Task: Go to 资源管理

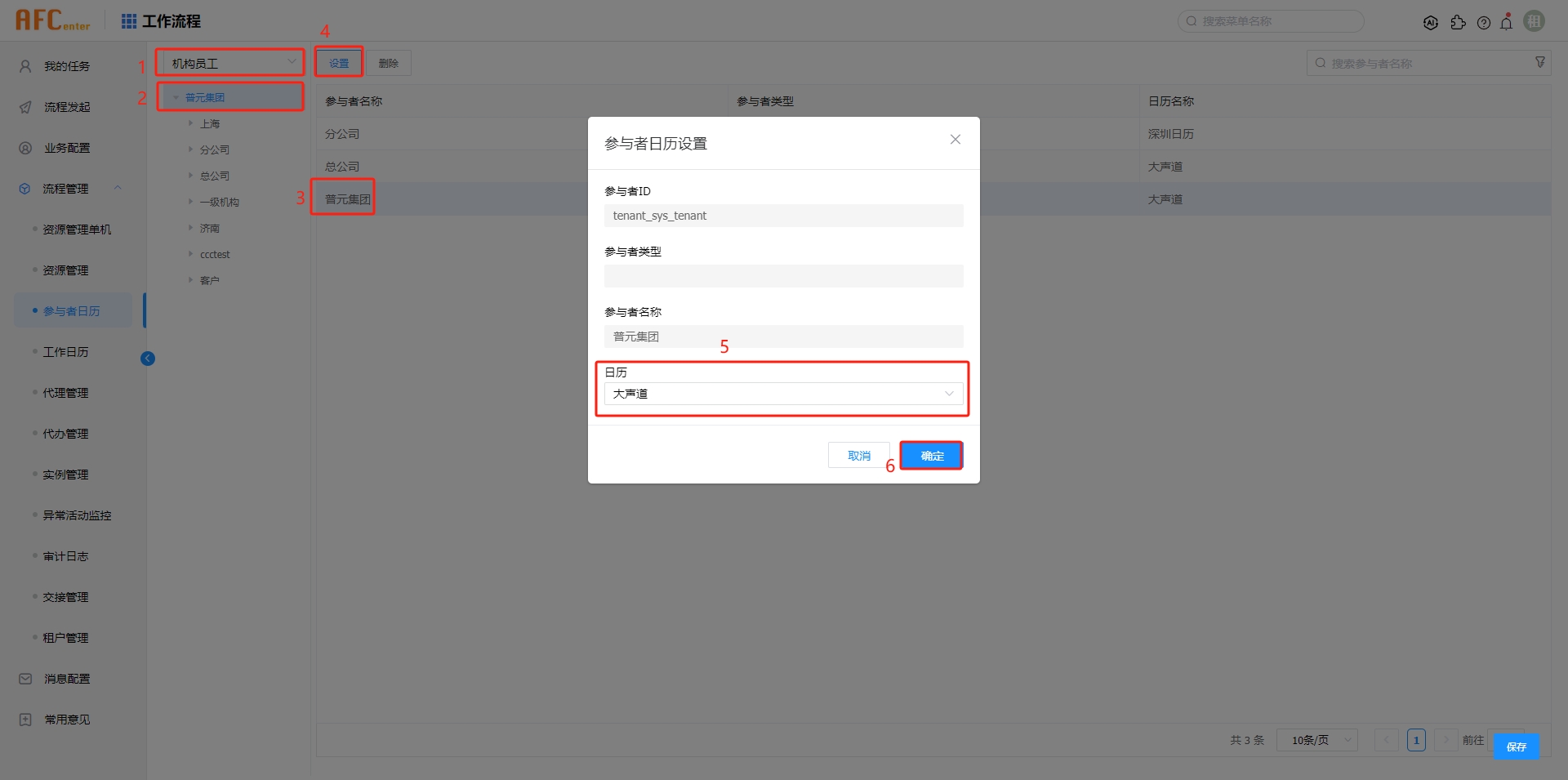Action: click(65, 270)
